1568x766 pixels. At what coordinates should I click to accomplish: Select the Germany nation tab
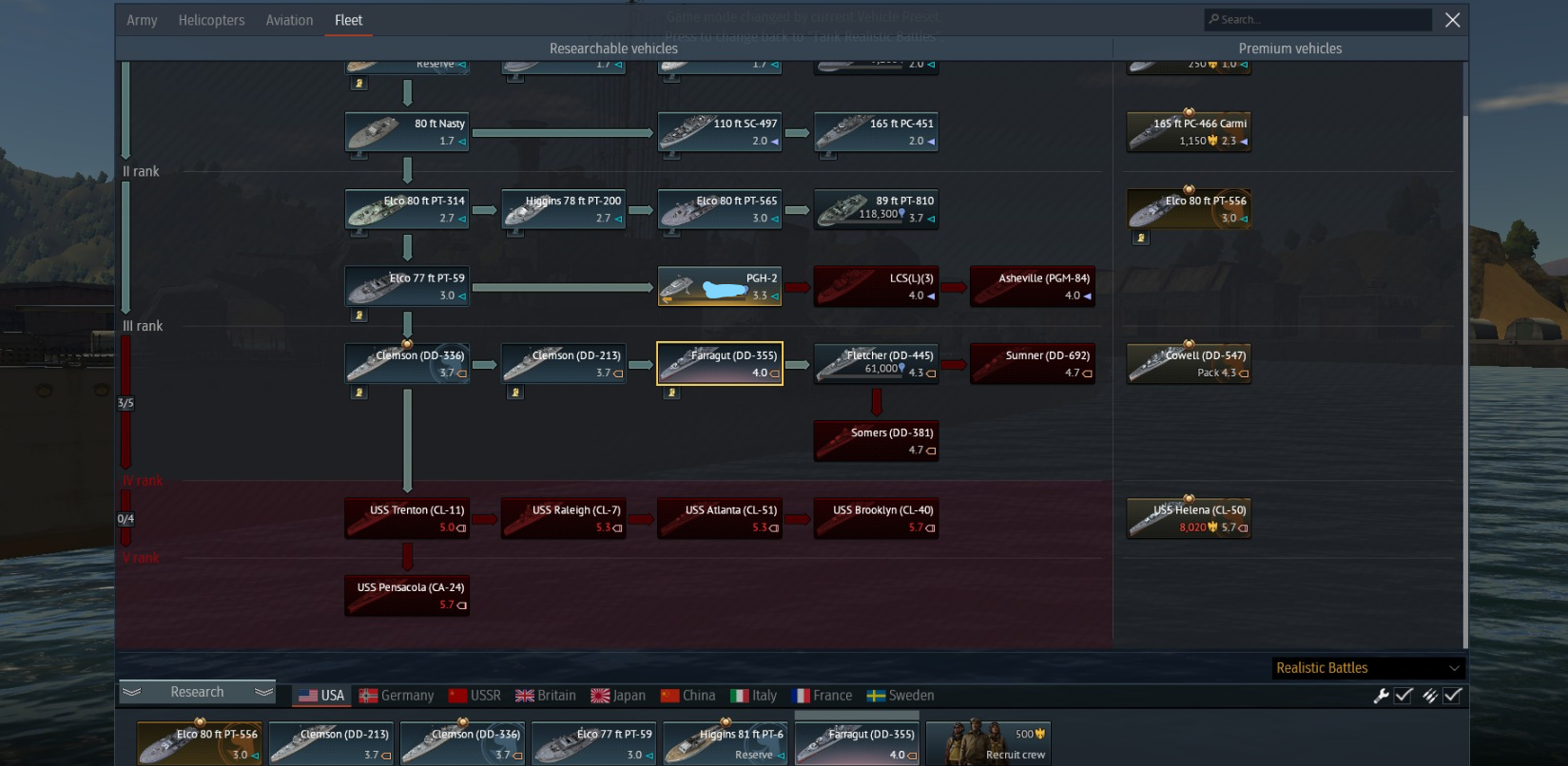click(397, 696)
